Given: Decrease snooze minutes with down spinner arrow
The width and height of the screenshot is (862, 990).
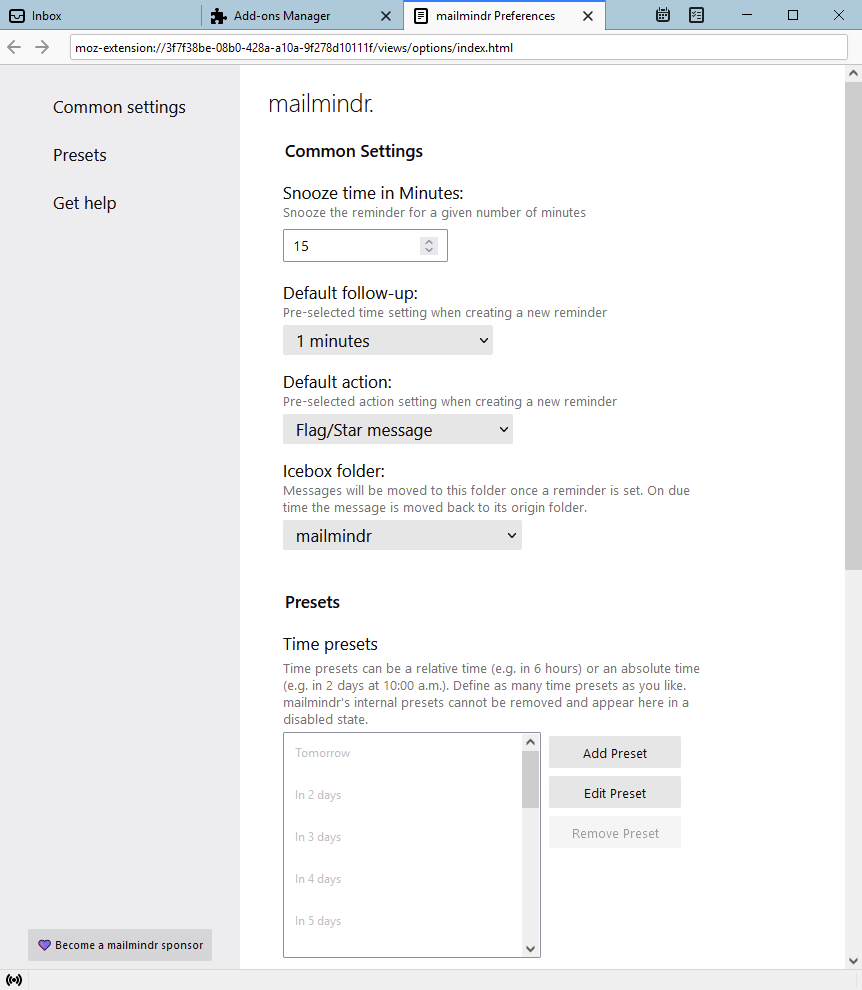Looking at the screenshot, I should click(429, 250).
